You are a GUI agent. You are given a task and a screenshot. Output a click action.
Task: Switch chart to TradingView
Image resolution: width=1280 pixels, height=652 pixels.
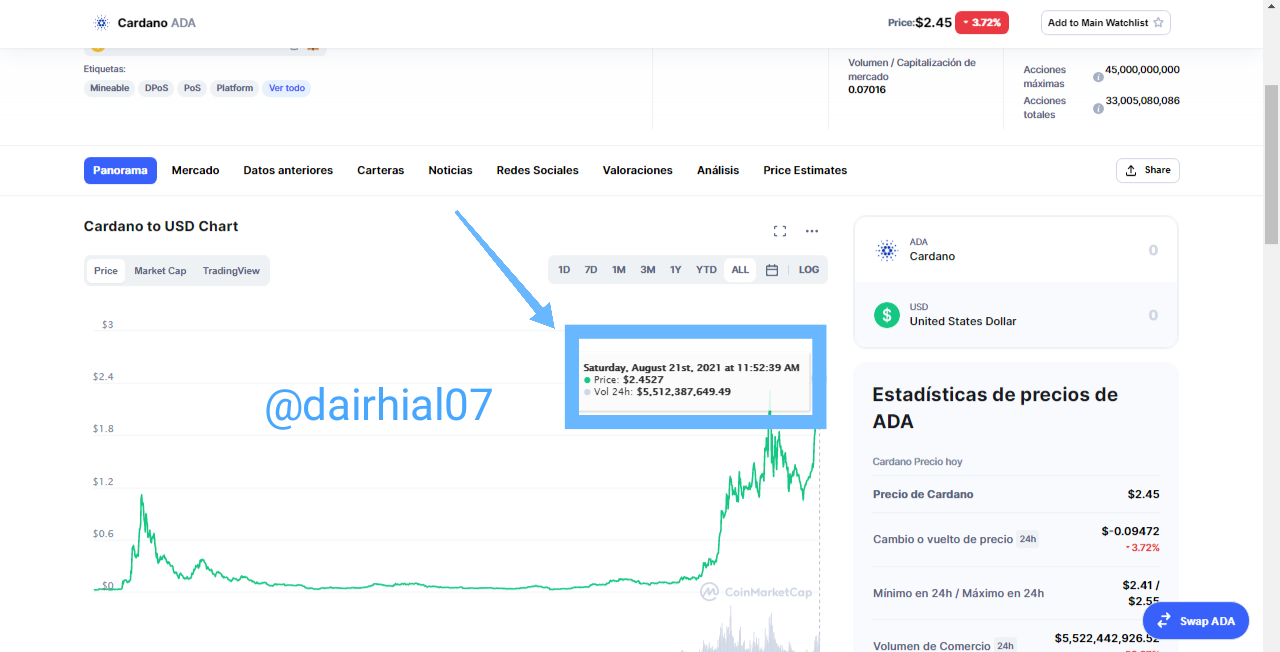pyautogui.click(x=231, y=271)
